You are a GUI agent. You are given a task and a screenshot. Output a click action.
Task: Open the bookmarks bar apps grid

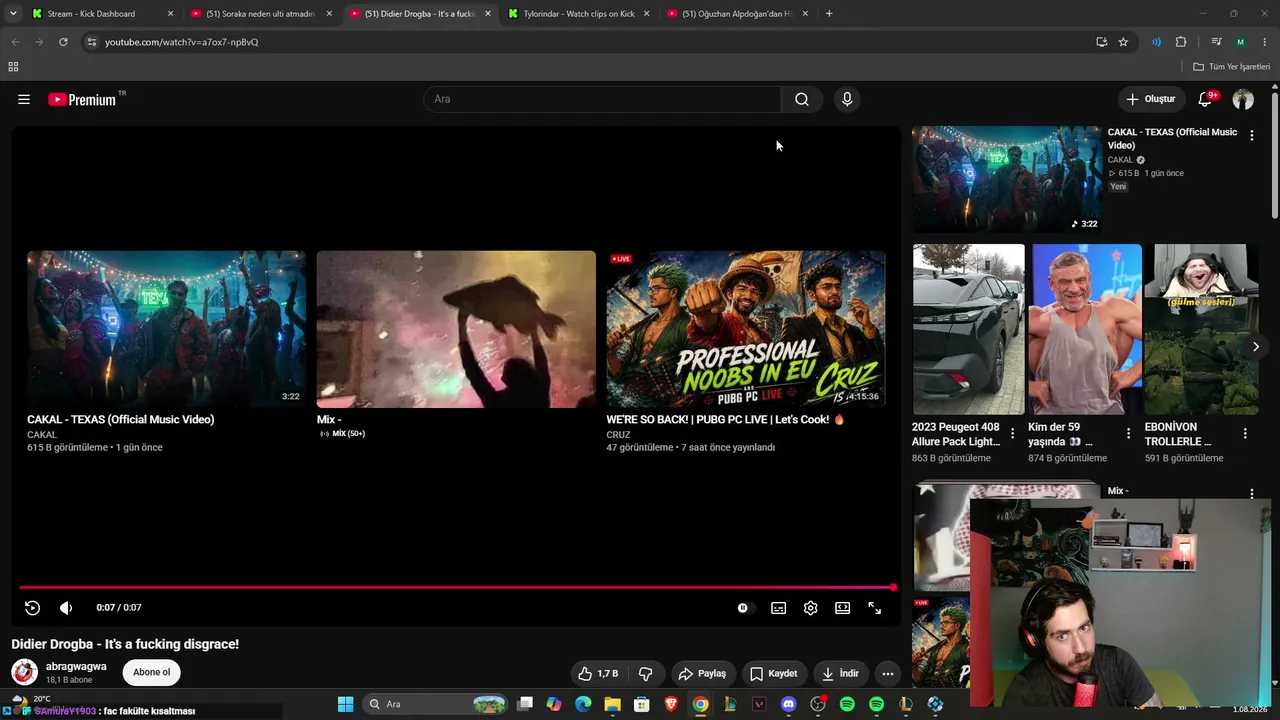[13, 67]
